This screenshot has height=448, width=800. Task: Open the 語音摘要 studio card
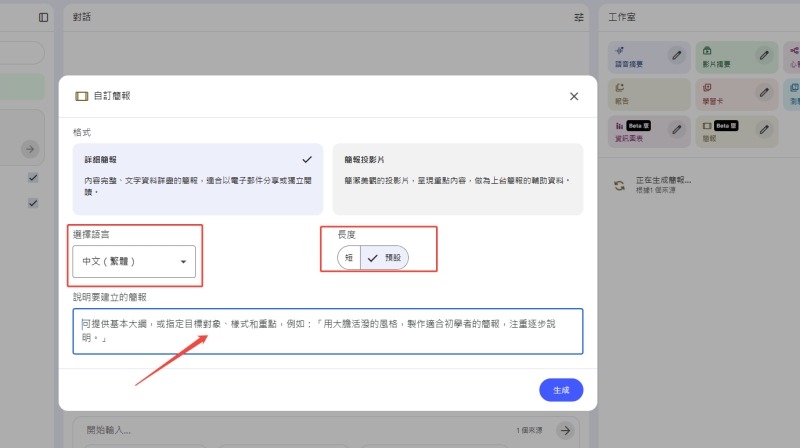[x=649, y=57]
